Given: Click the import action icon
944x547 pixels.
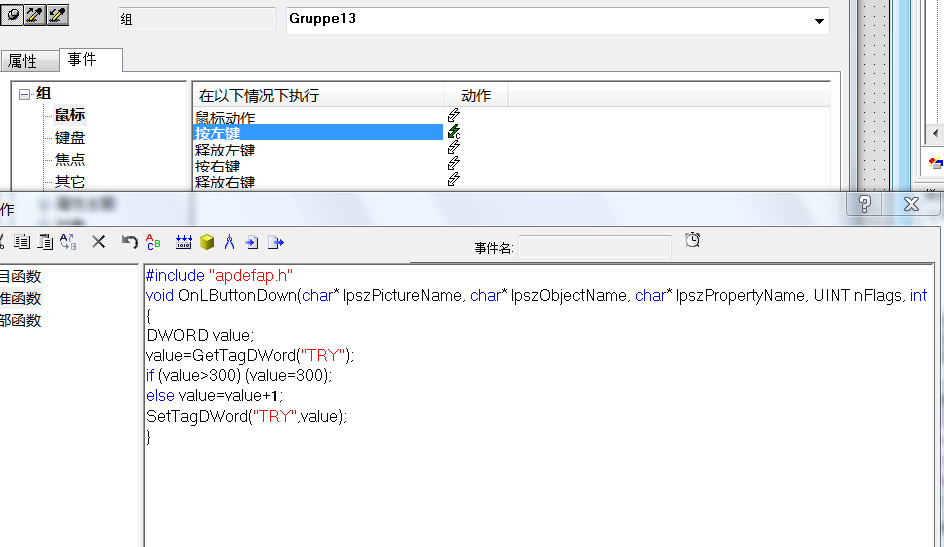Looking at the screenshot, I should 252,241.
